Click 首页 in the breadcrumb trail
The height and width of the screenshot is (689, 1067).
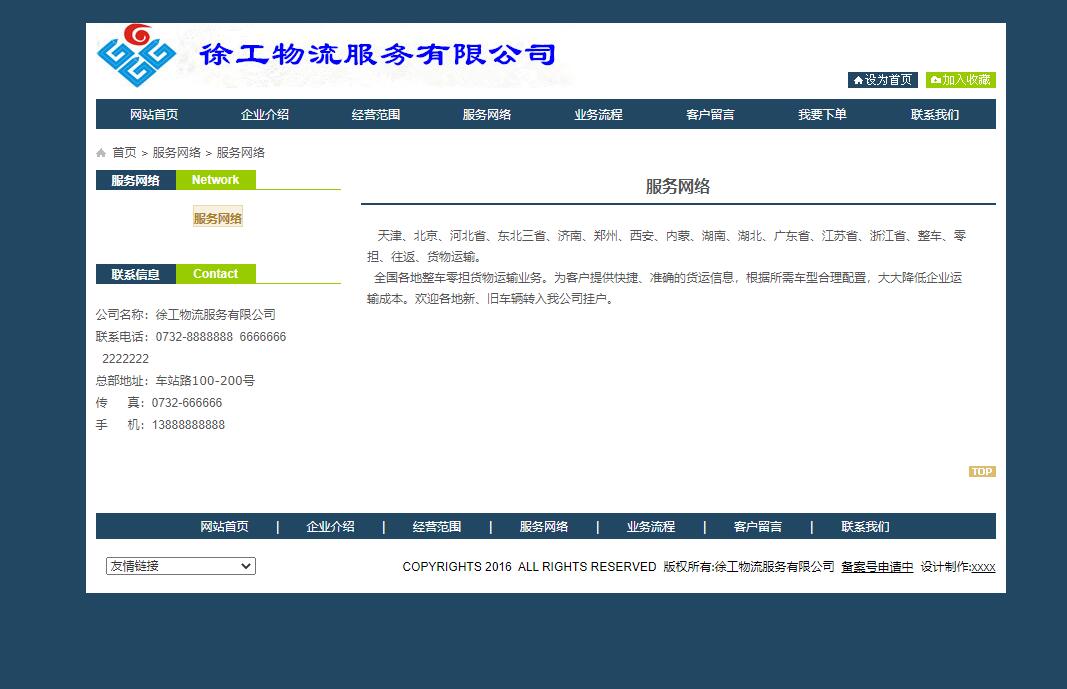click(x=123, y=151)
